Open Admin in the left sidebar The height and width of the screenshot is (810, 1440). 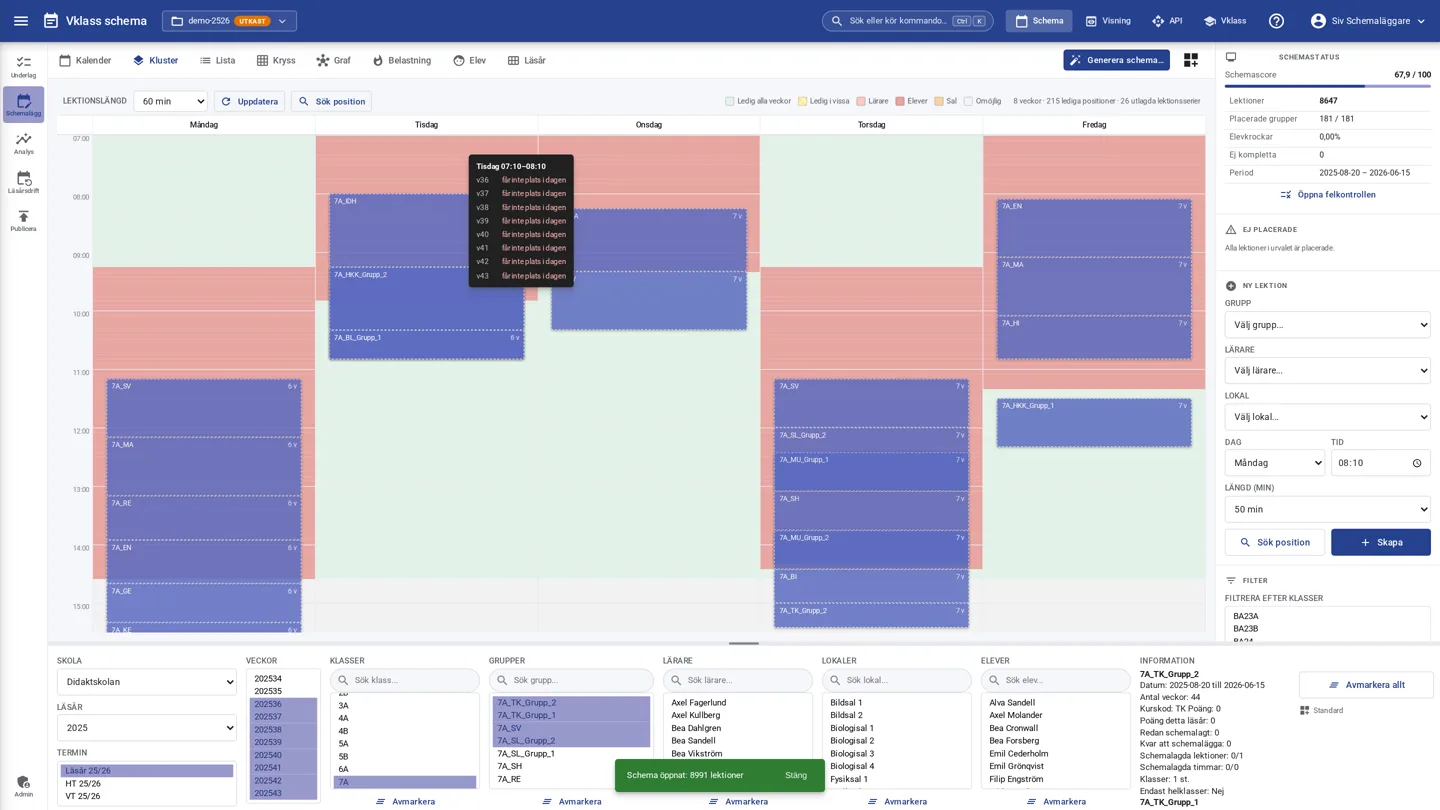pyautogui.click(x=23, y=786)
